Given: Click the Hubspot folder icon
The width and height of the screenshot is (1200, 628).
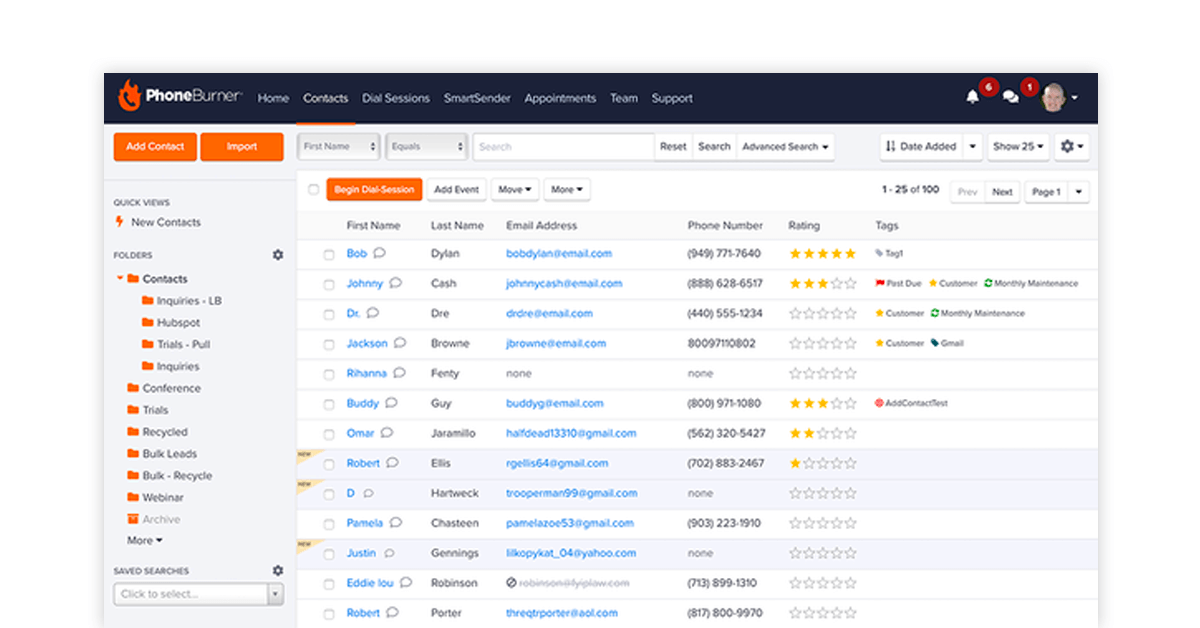Looking at the screenshot, I should click(148, 322).
